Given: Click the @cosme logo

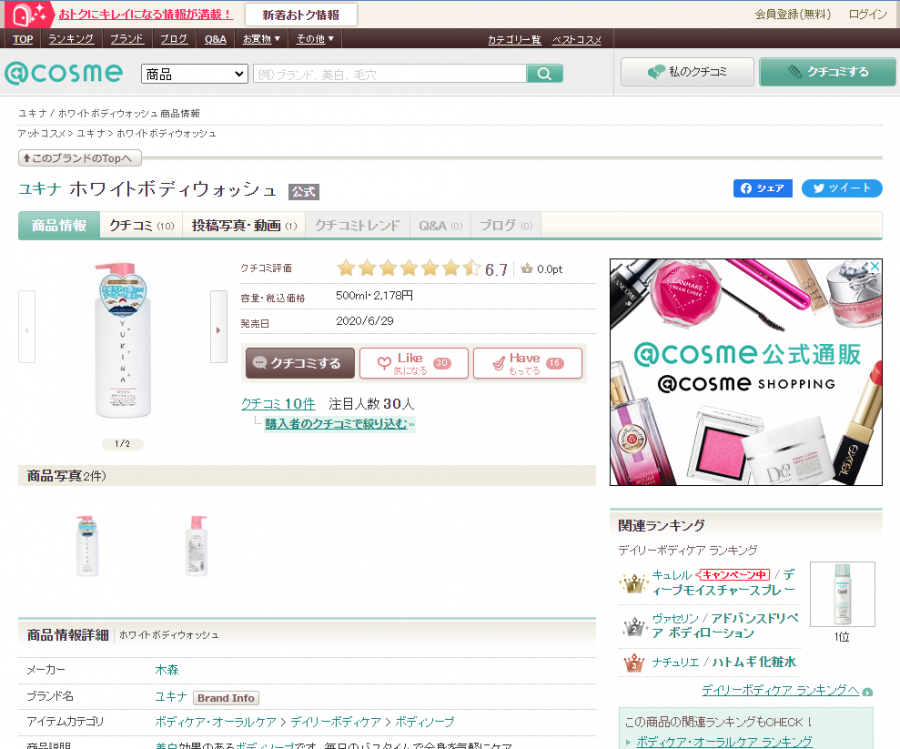Looking at the screenshot, I should [x=64, y=73].
